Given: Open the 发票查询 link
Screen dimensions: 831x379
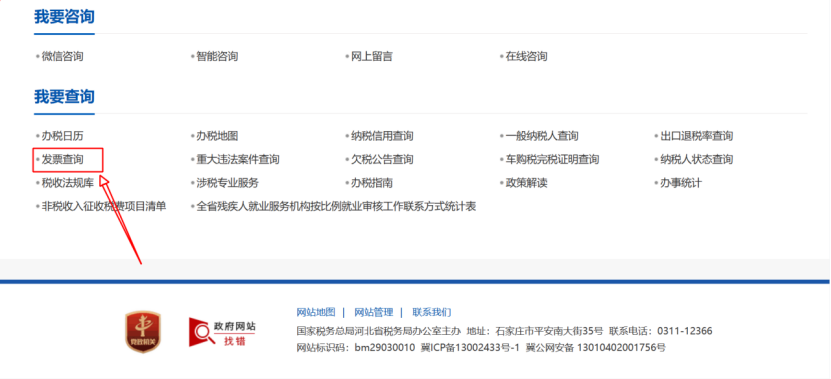Looking at the screenshot, I should click(63, 159).
